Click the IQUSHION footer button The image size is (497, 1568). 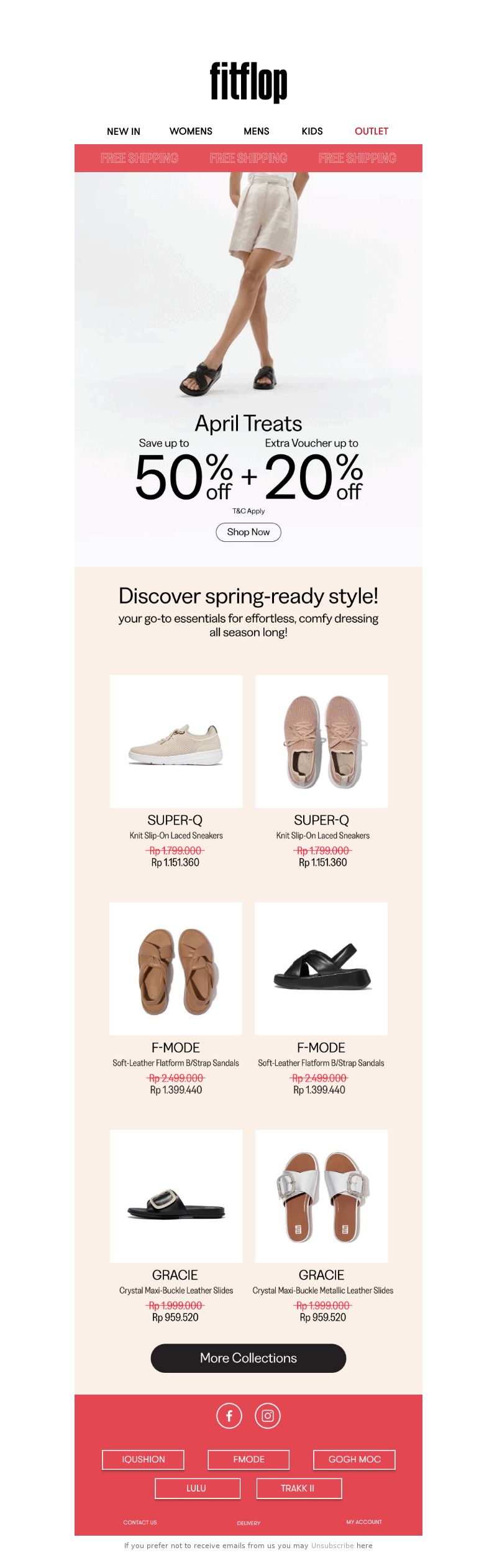144,1459
